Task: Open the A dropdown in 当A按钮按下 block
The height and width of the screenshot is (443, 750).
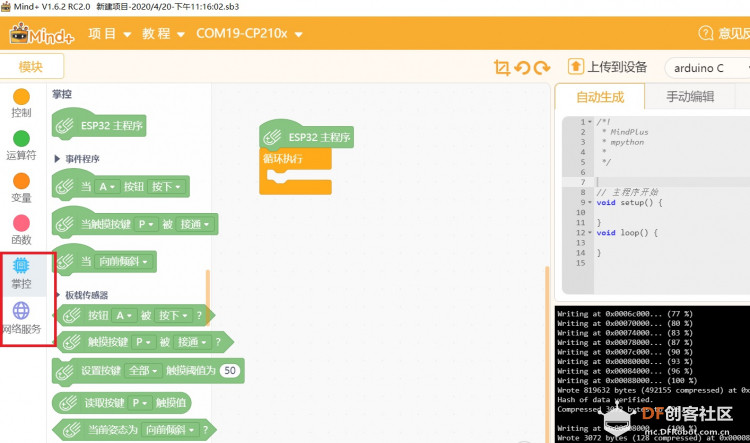Action: pyautogui.click(x=107, y=187)
